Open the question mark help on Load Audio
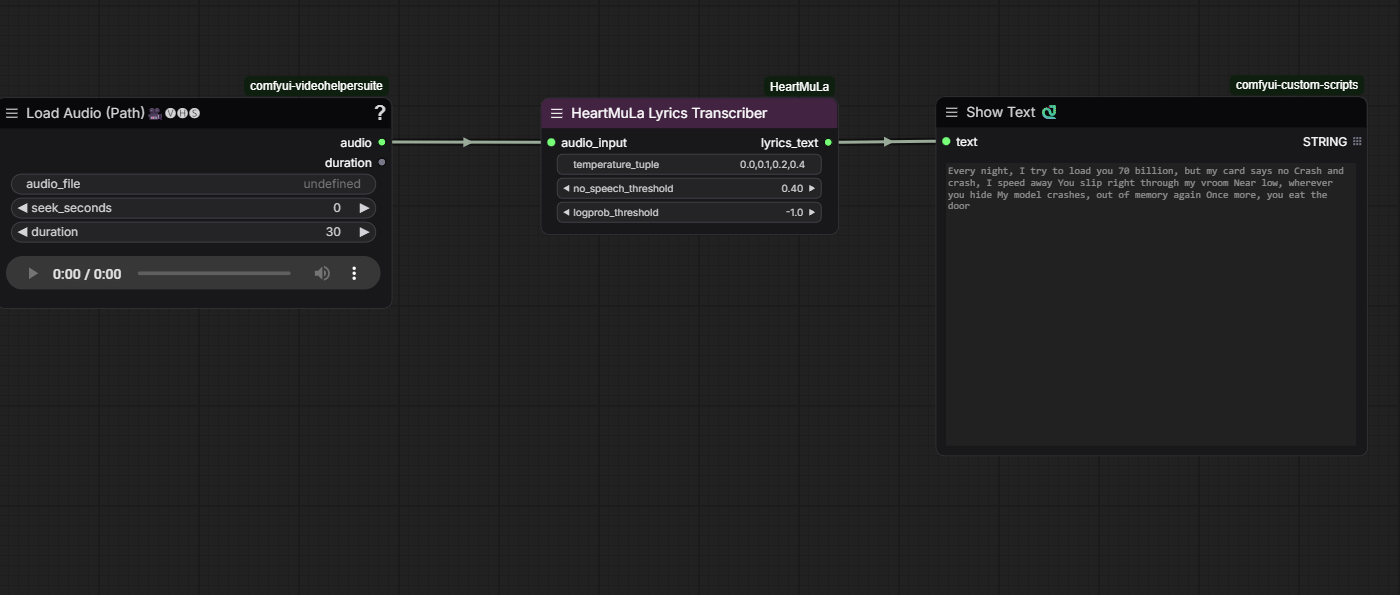The height and width of the screenshot is (595, 1400). pyautogui.click(x=380, y=113)
